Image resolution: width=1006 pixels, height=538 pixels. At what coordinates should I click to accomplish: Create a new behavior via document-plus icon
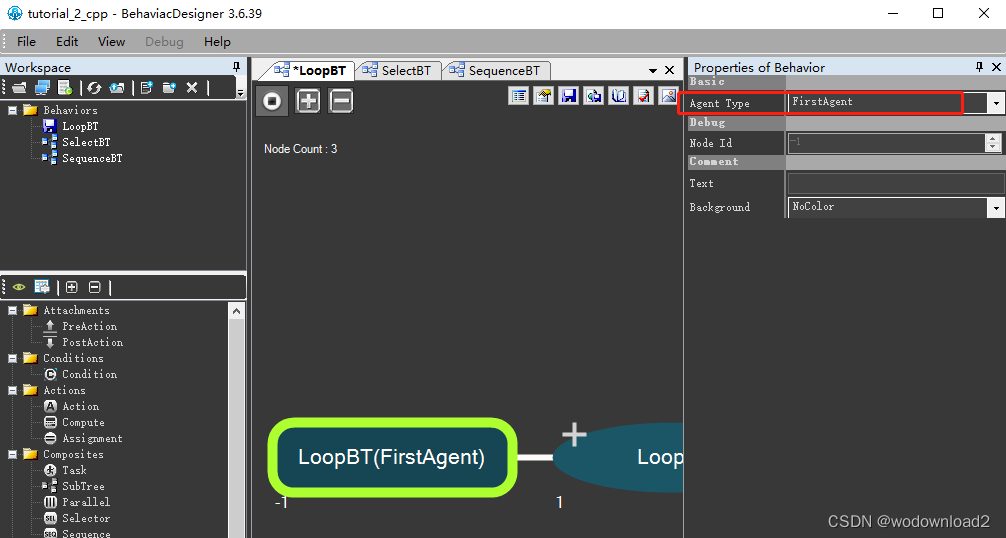[147, 88]
